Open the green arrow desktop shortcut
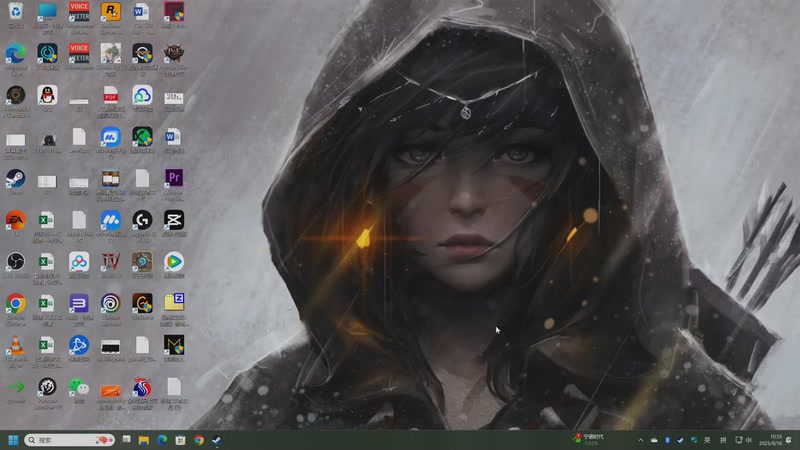Screen dimensions: 800x450 (x=16, y=388)
